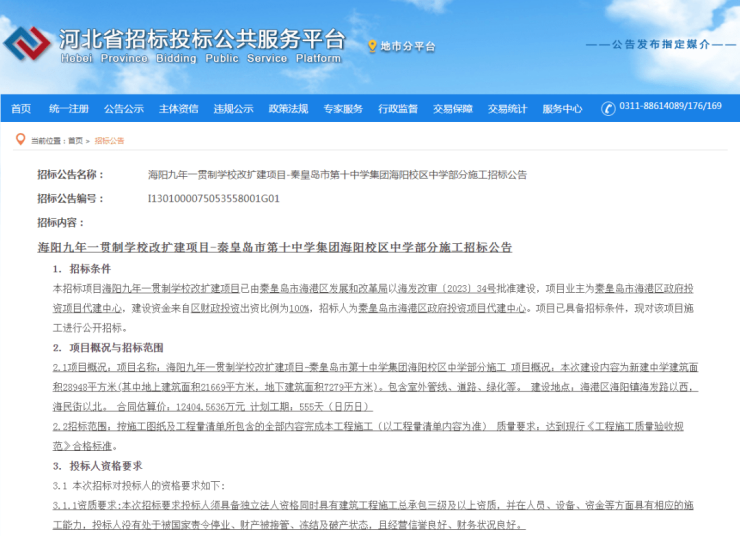Go to 首页 in the navigation bar

coord(20,108)
